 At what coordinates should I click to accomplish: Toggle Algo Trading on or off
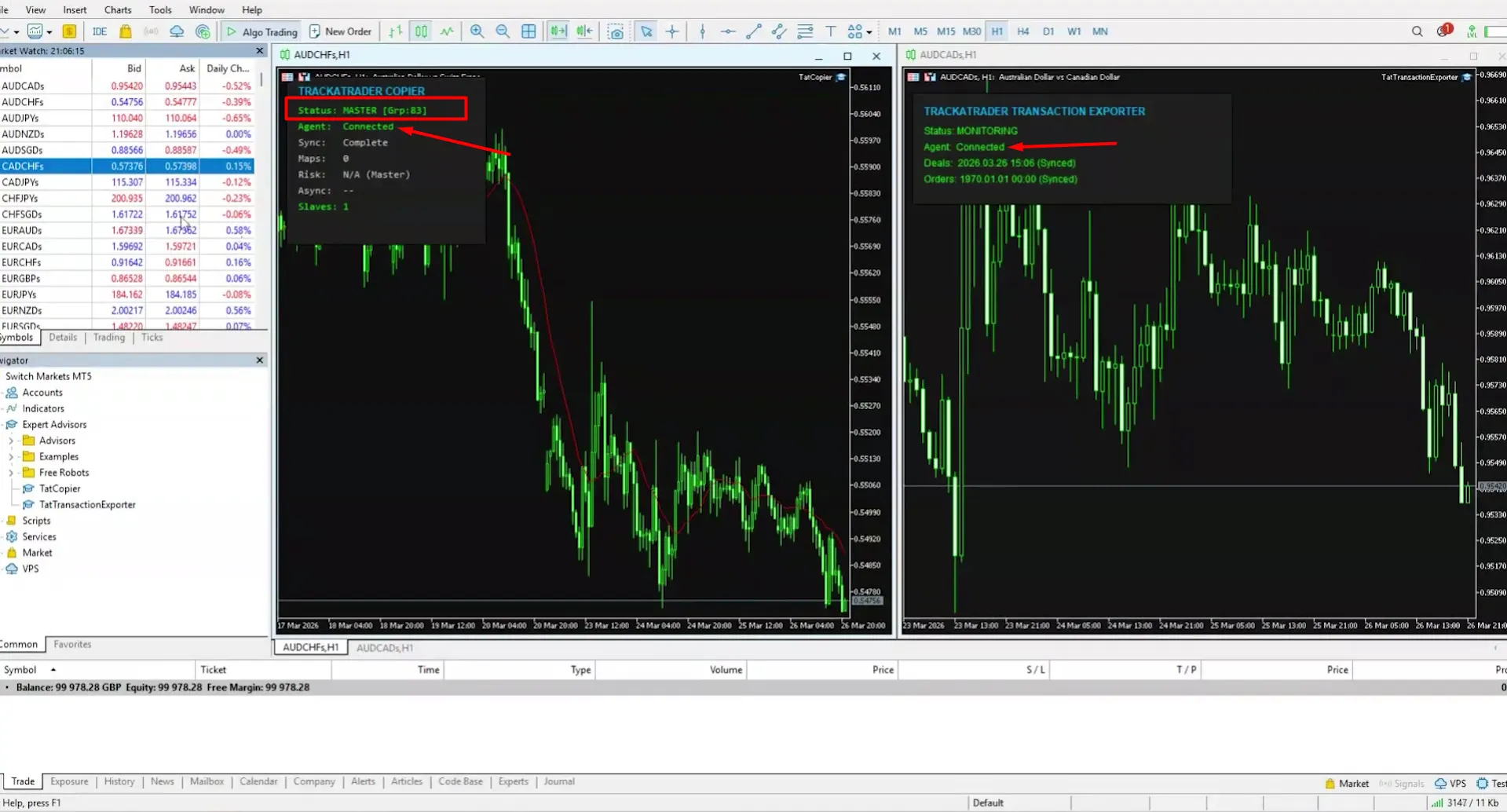[262, 31]
